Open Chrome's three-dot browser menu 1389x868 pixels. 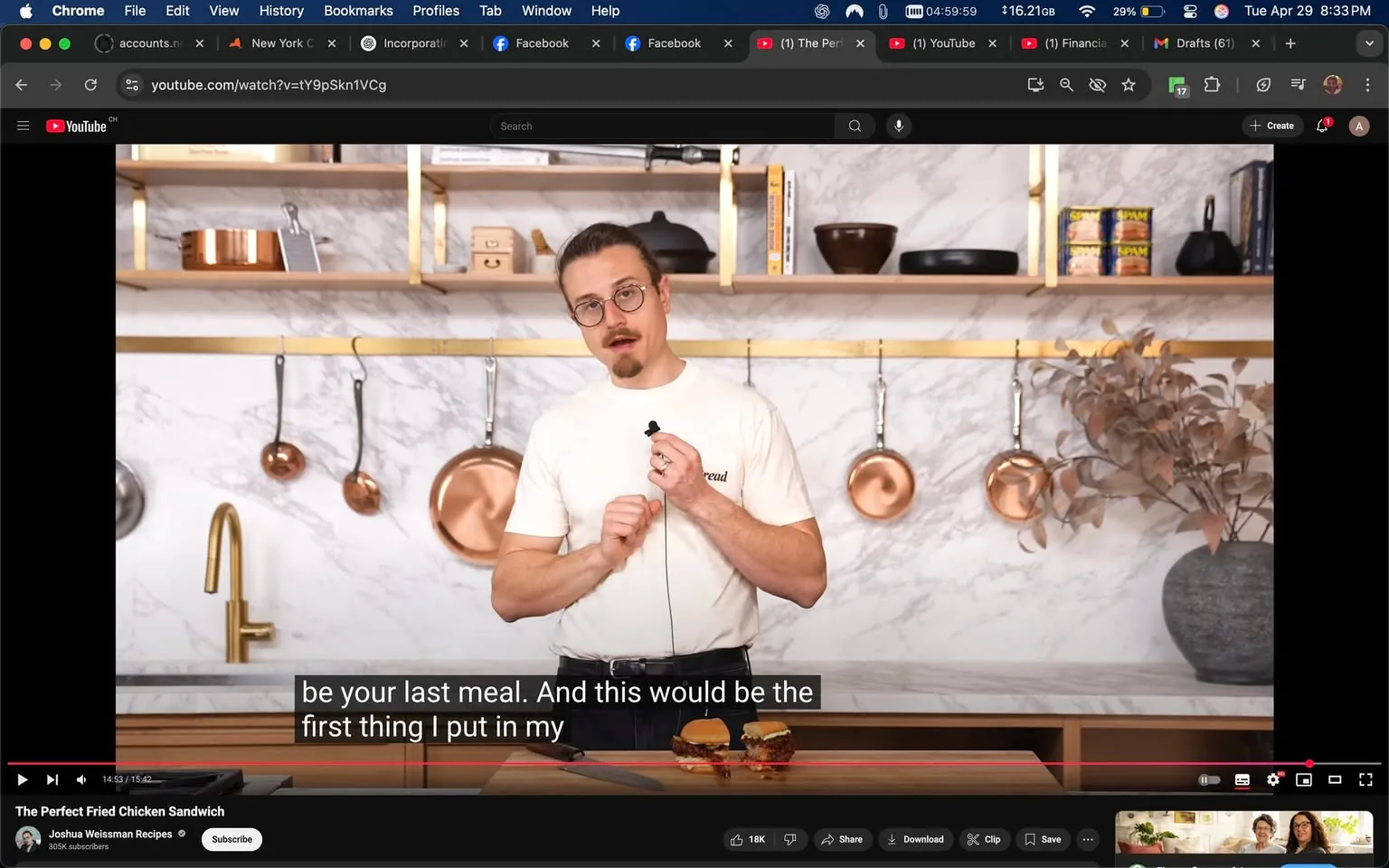[x=1368, y=84]
